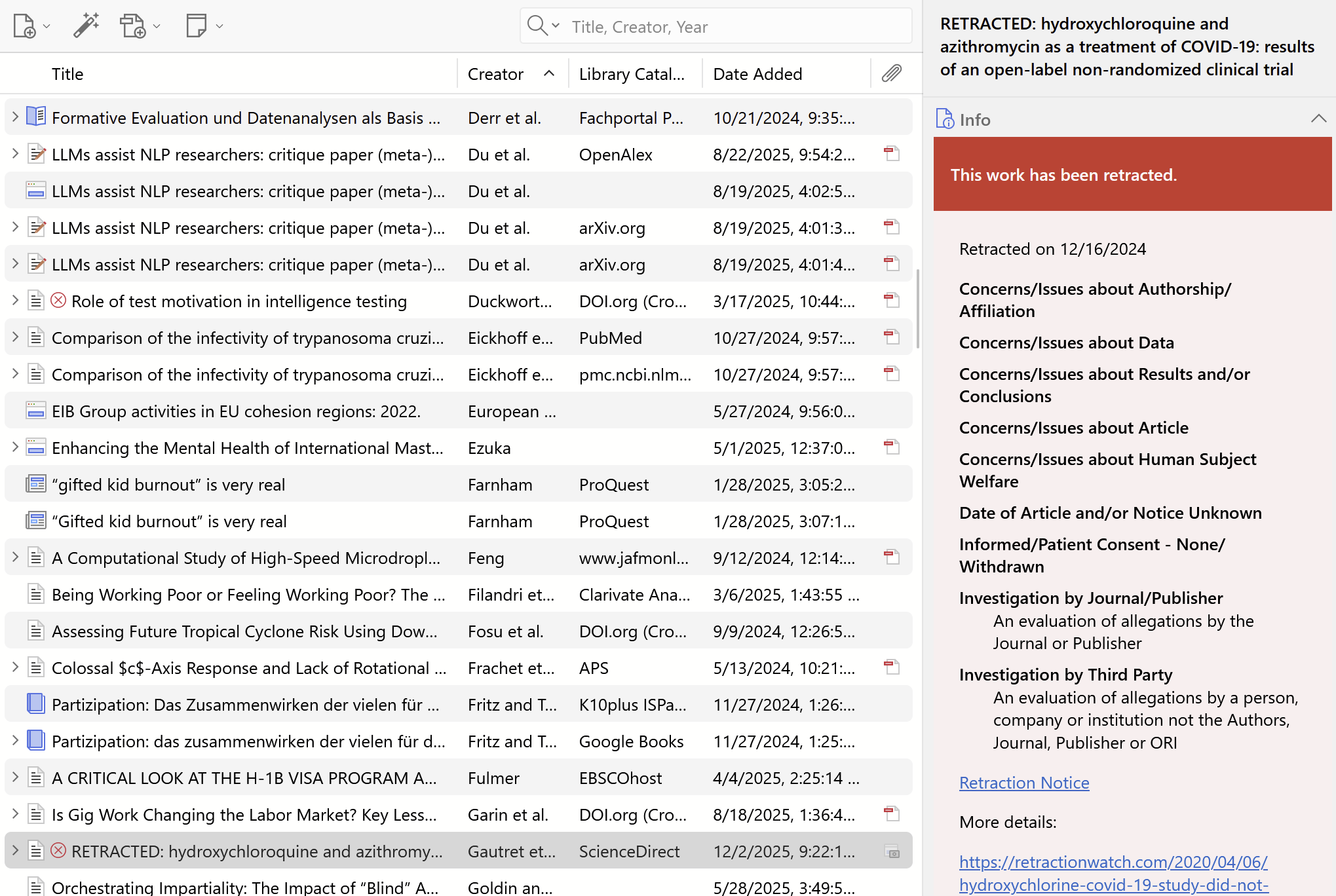Click the attachment paperclip column header
This screenshot has width=1336, height=896.
(x=891, y=73)
